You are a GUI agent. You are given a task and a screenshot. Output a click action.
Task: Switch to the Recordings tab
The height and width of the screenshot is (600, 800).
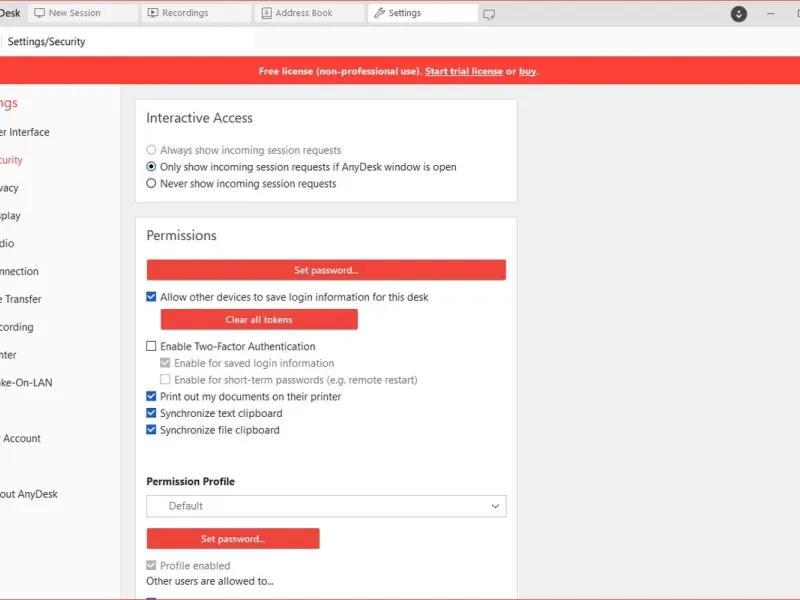click(196, 13)
